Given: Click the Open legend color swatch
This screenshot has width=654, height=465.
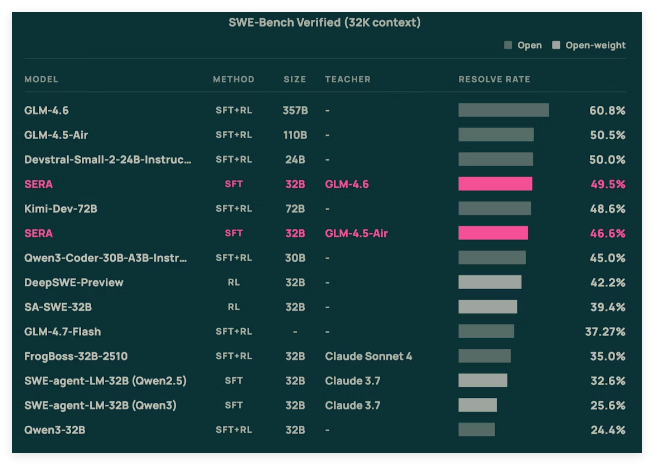Looking at the screenshot, I should coord(509,45).
